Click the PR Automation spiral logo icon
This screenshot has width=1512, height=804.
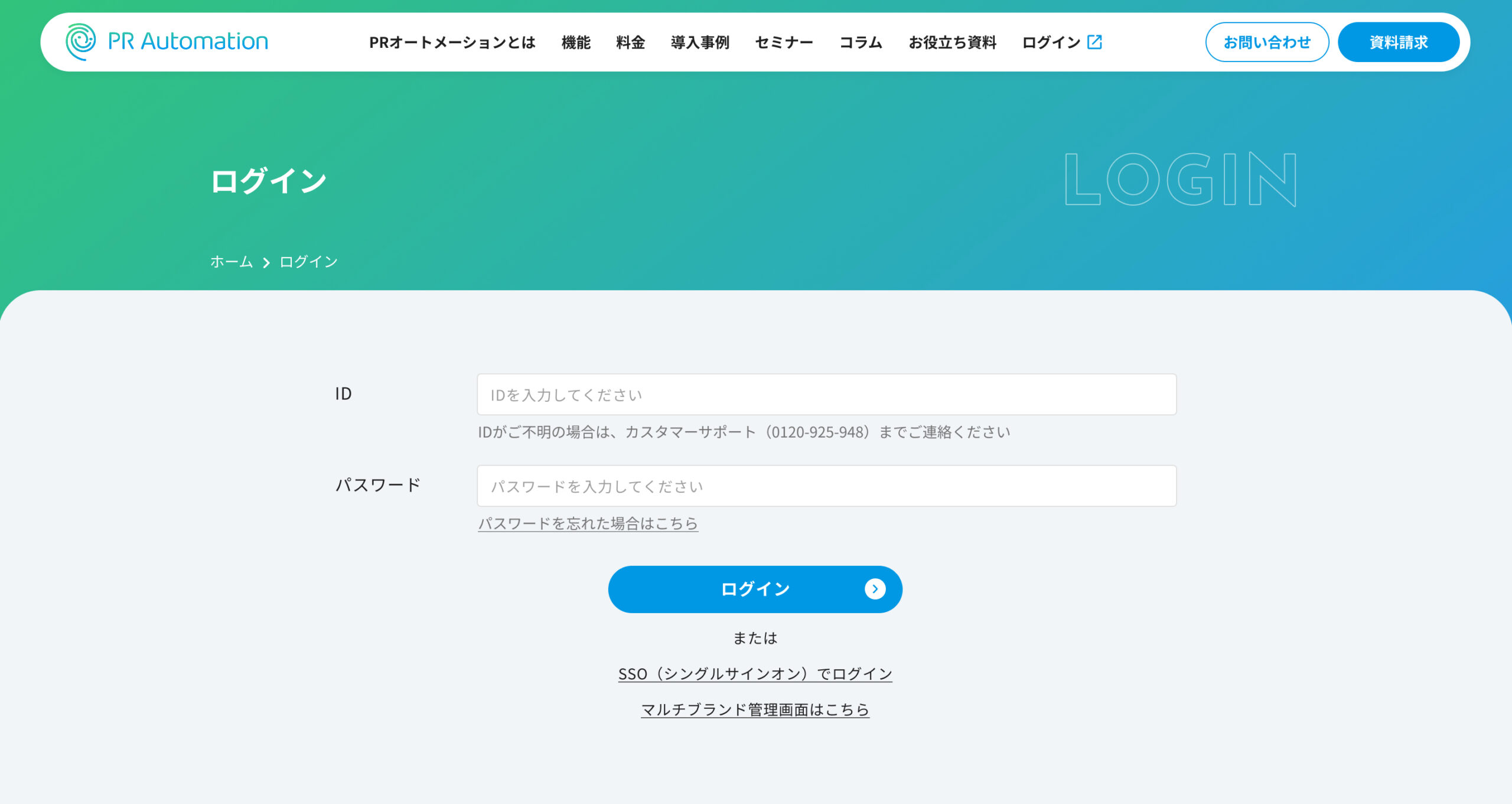(x=80, y=41)
